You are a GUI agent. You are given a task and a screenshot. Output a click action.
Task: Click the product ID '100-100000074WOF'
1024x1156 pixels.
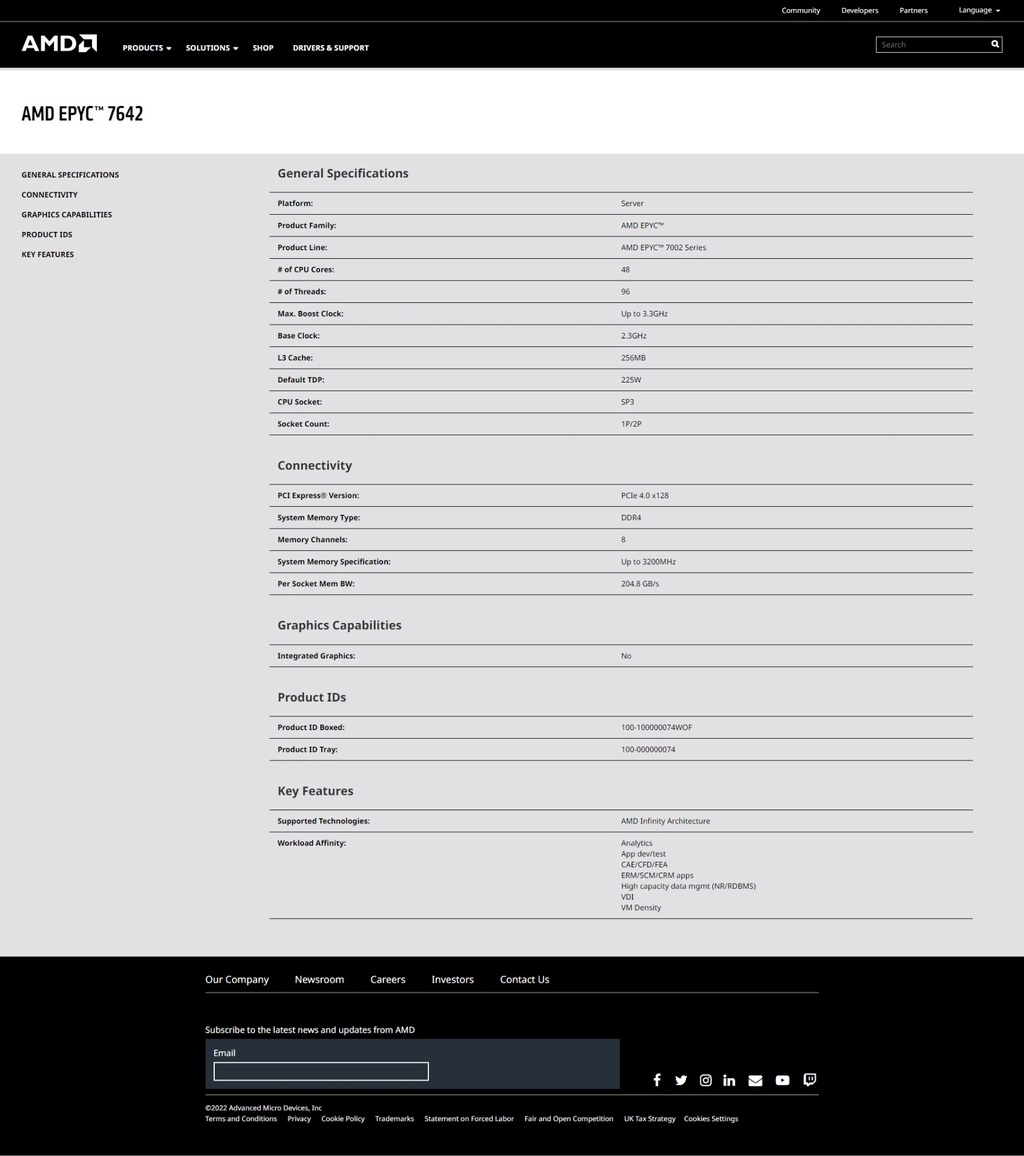click(x=656, y=727)
